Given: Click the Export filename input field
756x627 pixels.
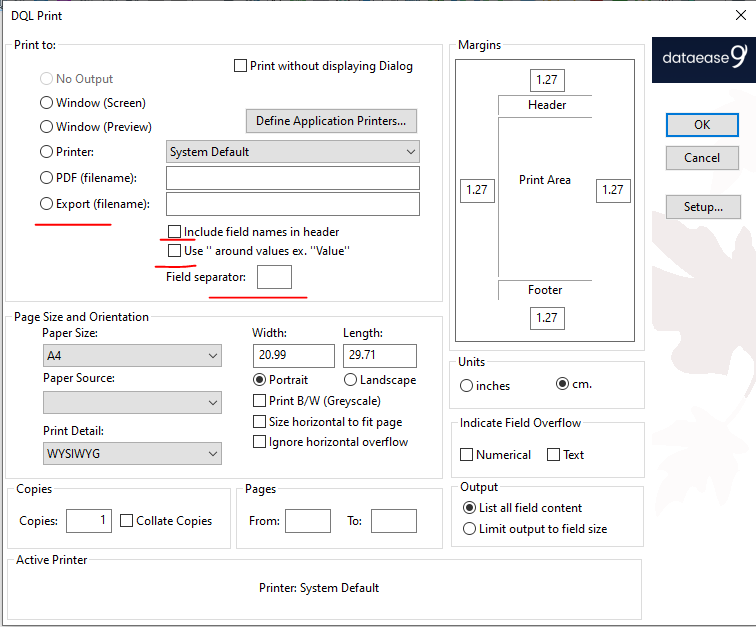Looking at the screenshot, I should [293, 204].
